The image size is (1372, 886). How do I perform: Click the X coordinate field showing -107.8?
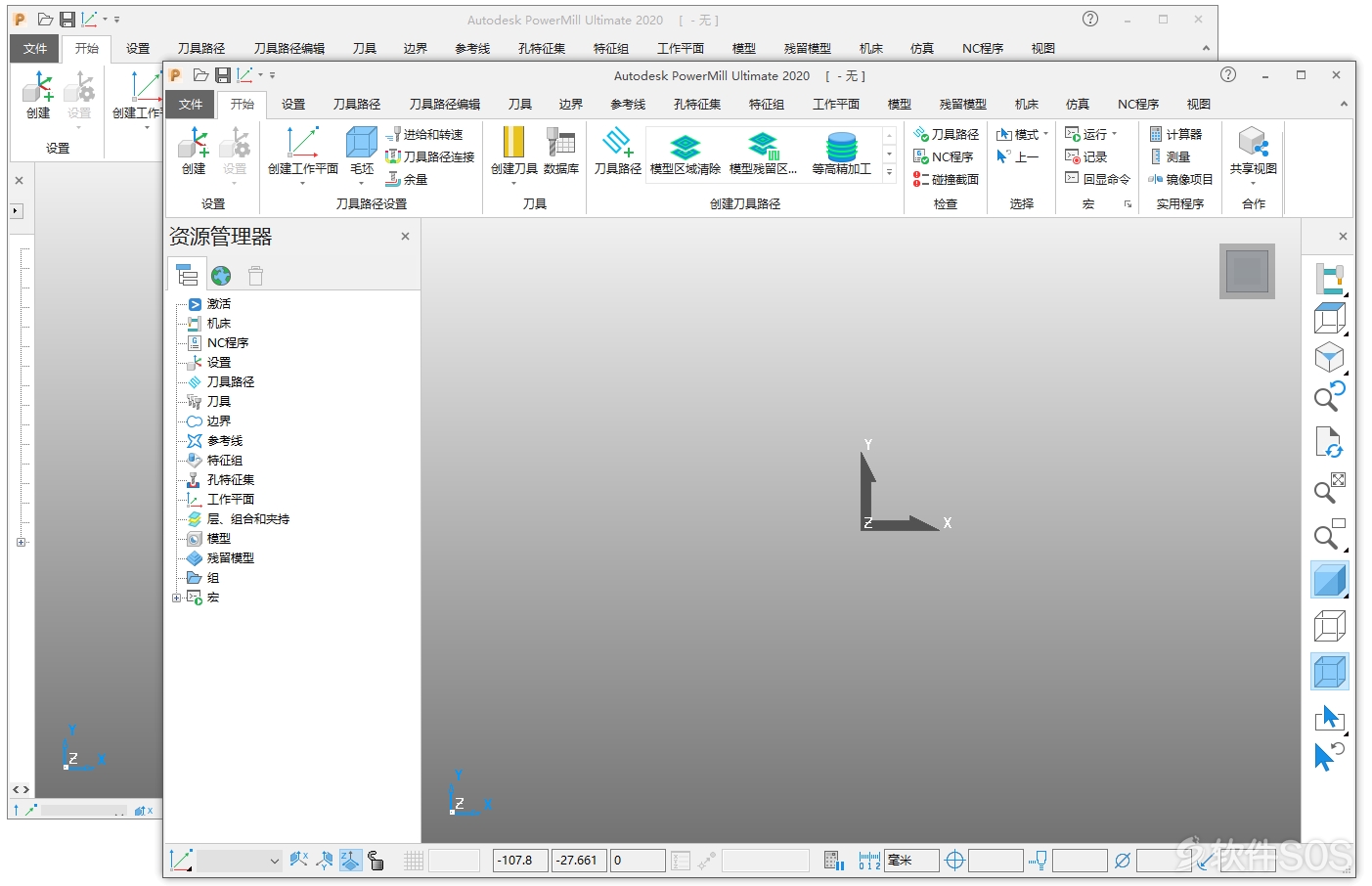coord(520,861)
